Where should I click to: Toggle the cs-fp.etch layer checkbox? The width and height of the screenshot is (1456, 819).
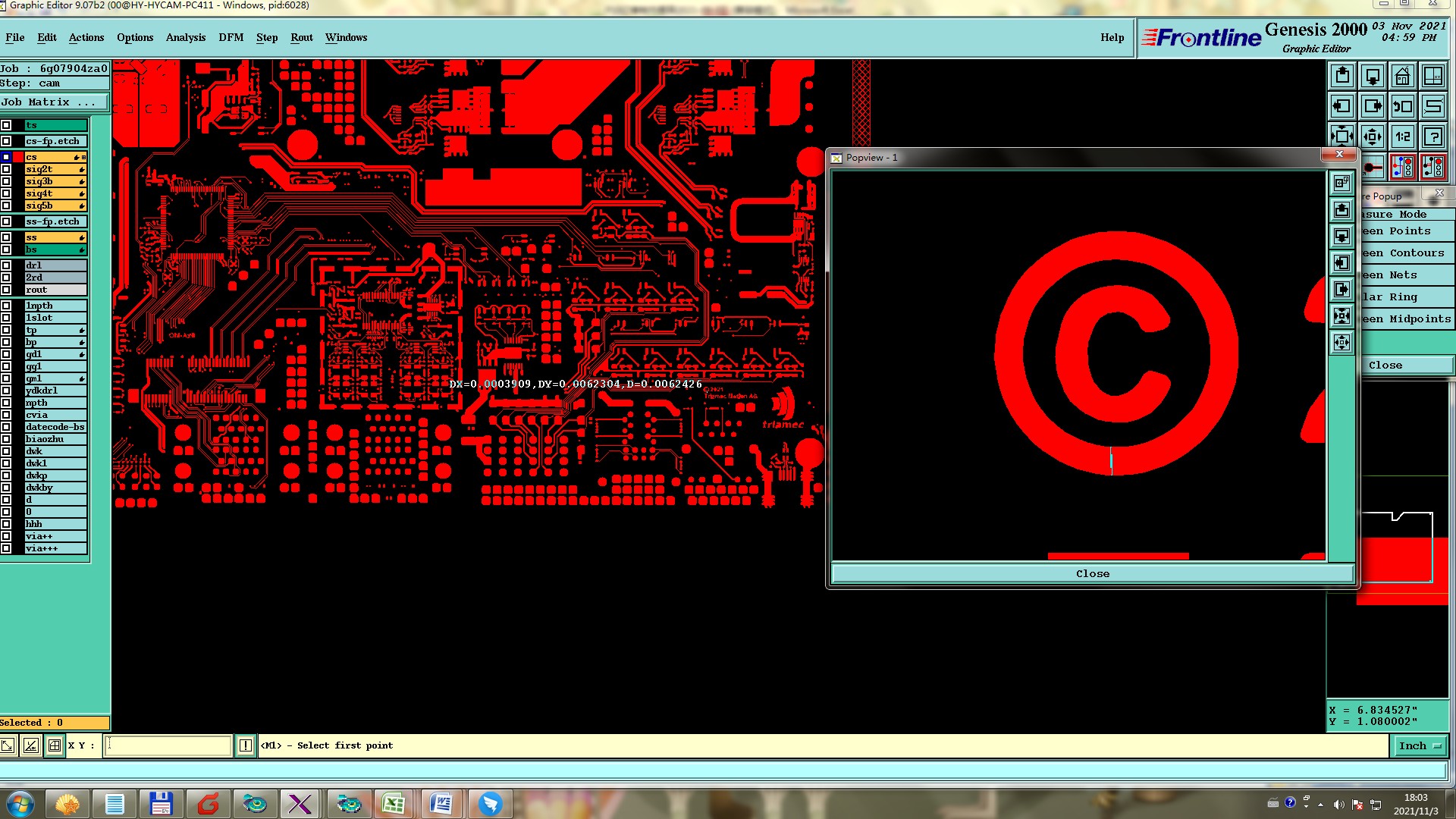click(6, 141)
